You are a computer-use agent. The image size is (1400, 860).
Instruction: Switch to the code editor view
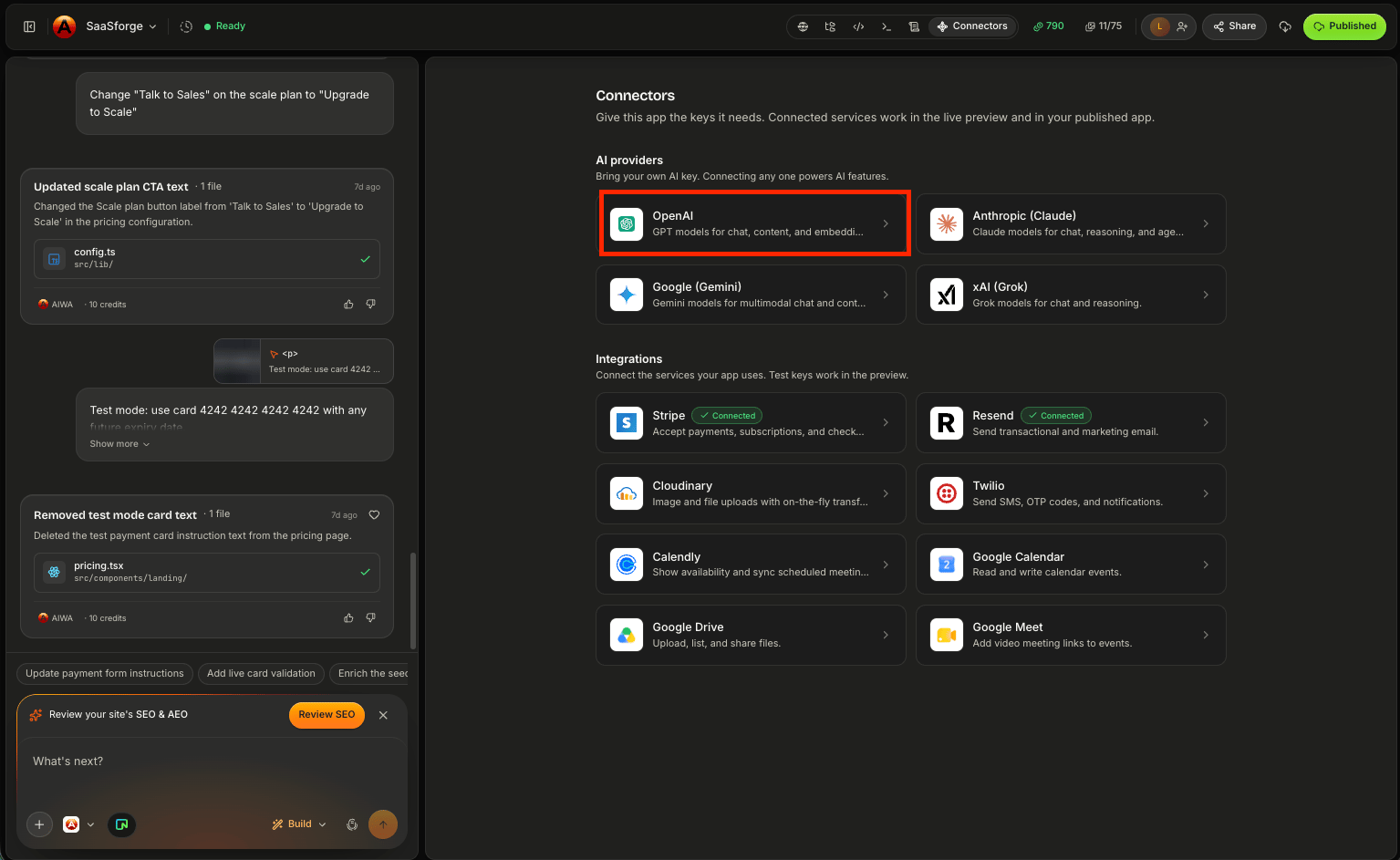(858, 26)
